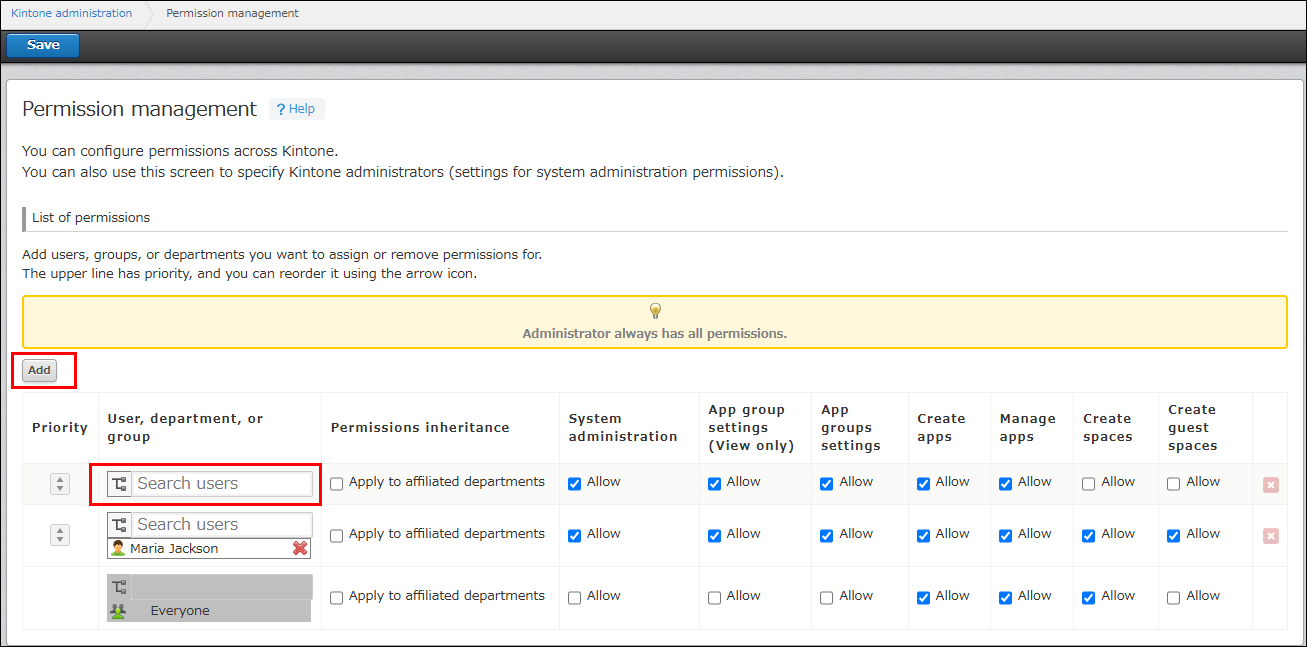Image resolution: width=1307 pixels, height=647 pixels.
Task: Click the department tree icon in the first row
Action: click(x=120, y=483)
